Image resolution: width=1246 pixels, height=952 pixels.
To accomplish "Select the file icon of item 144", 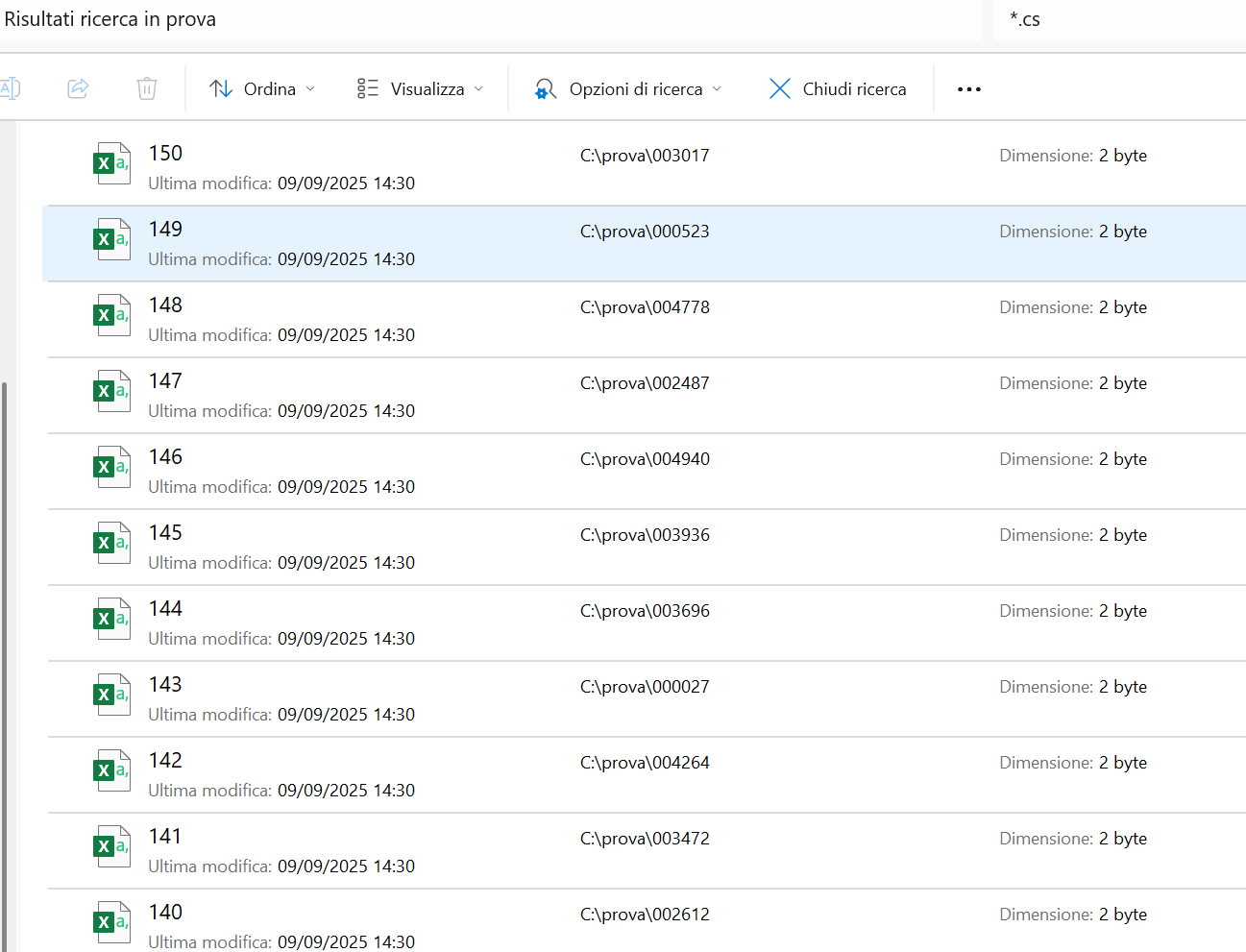I will click(111, 619).
